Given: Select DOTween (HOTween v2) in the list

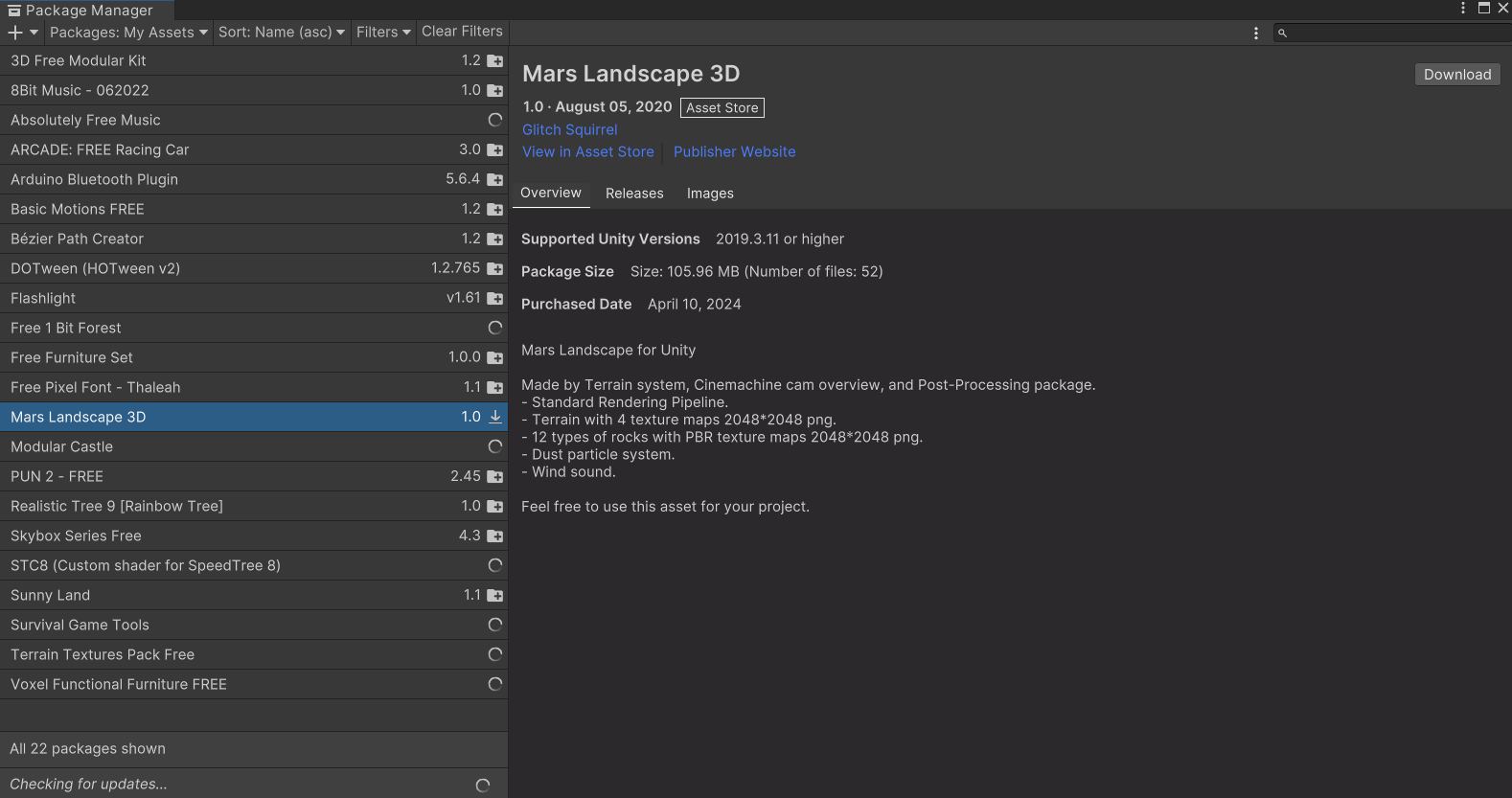Looking at the screenshot, I should coord(254,268).
